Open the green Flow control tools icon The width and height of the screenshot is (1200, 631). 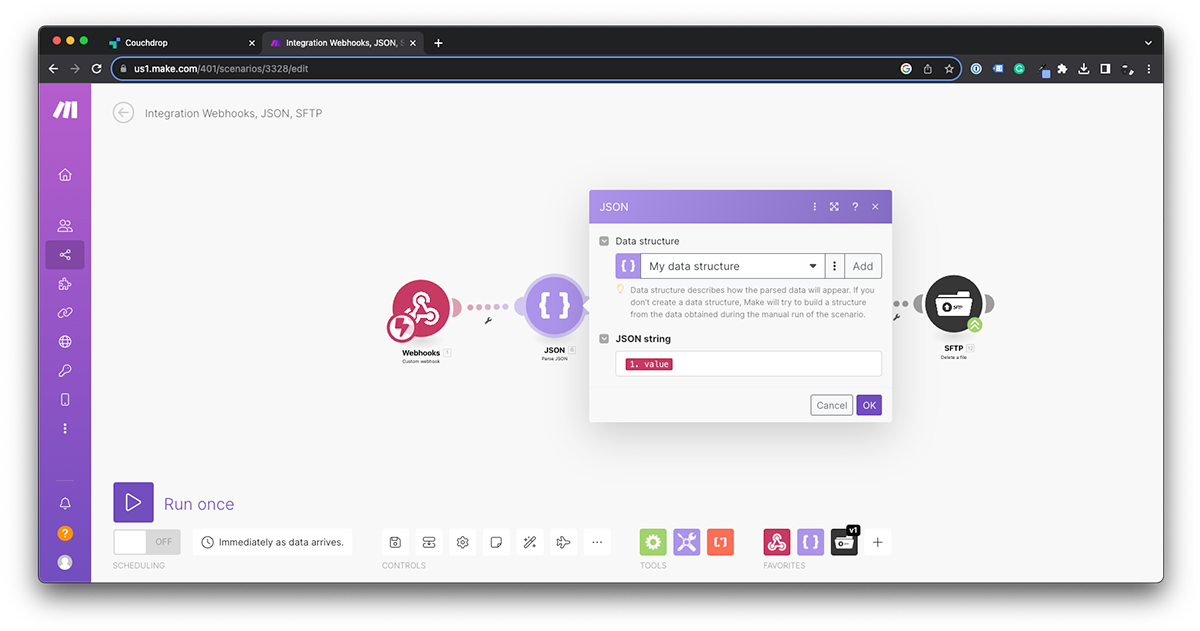(x=653, y=542)
